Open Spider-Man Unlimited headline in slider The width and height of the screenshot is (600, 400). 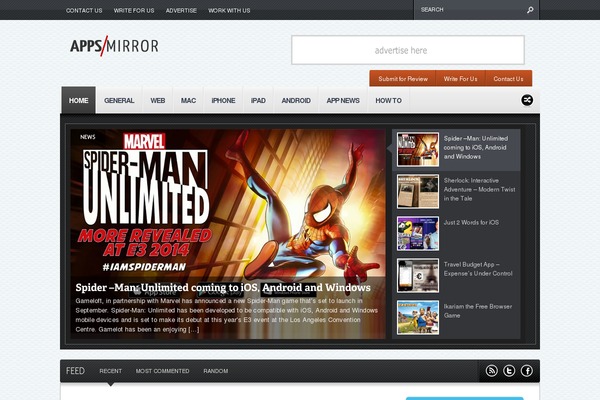[223, 287]
